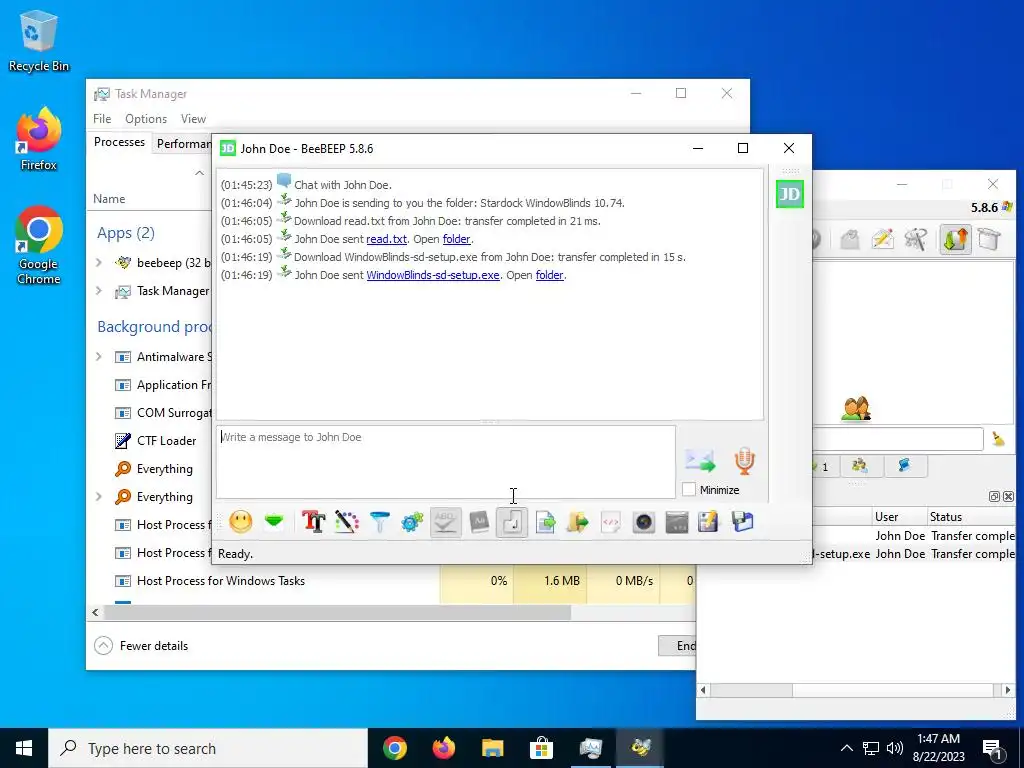Open chat settings gears icon
The width and height of the screenshot is (1024, 768).
(x=413, y=522)
